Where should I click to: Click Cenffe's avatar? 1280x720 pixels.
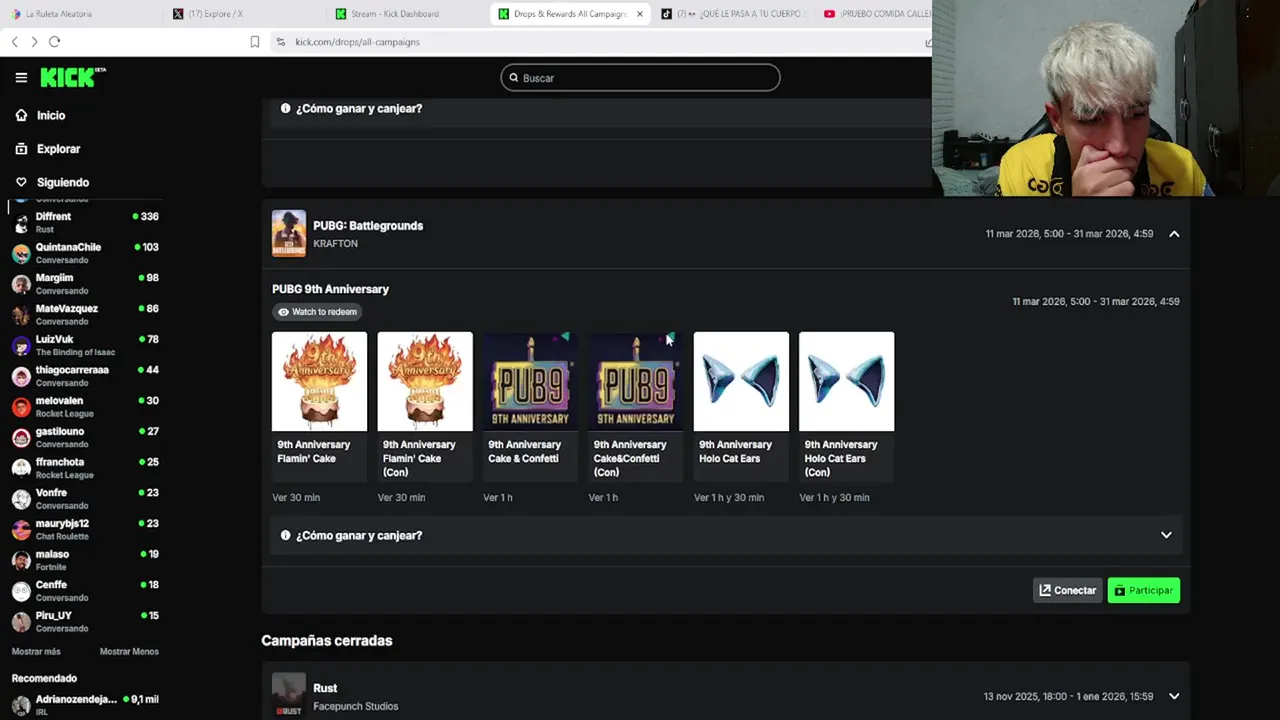click(x=21, y=591)
